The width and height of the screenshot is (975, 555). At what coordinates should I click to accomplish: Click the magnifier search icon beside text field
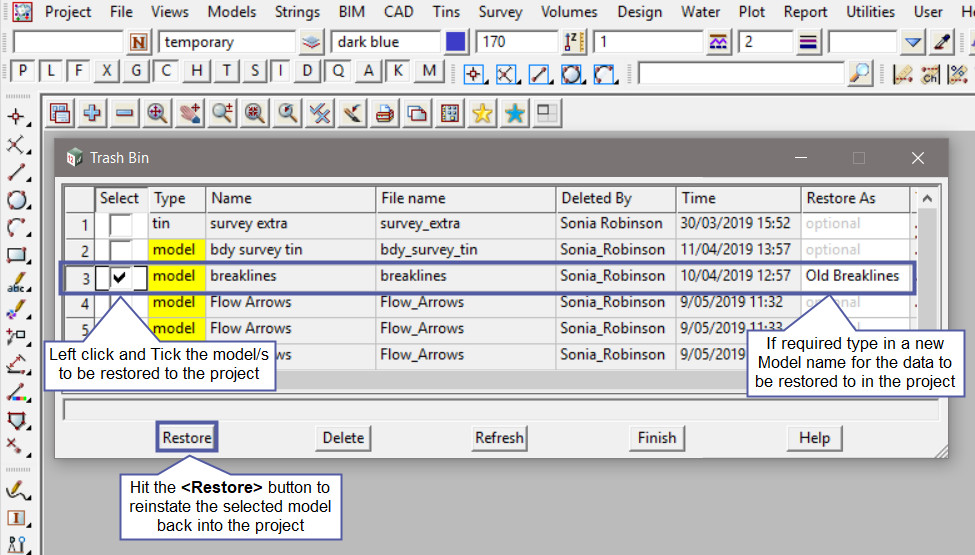(x=859, y=73)
